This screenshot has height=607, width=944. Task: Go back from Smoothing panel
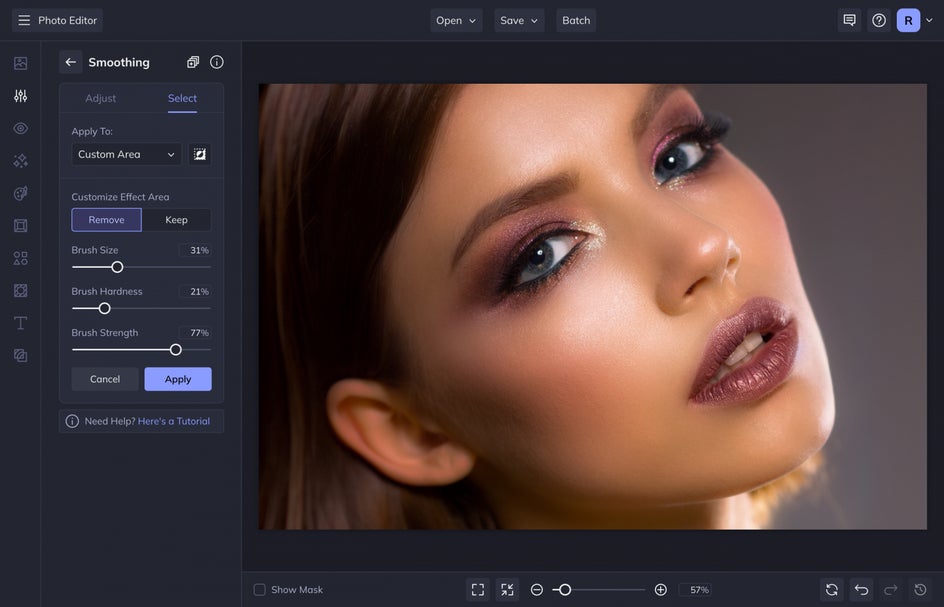[x=70, y=62]
